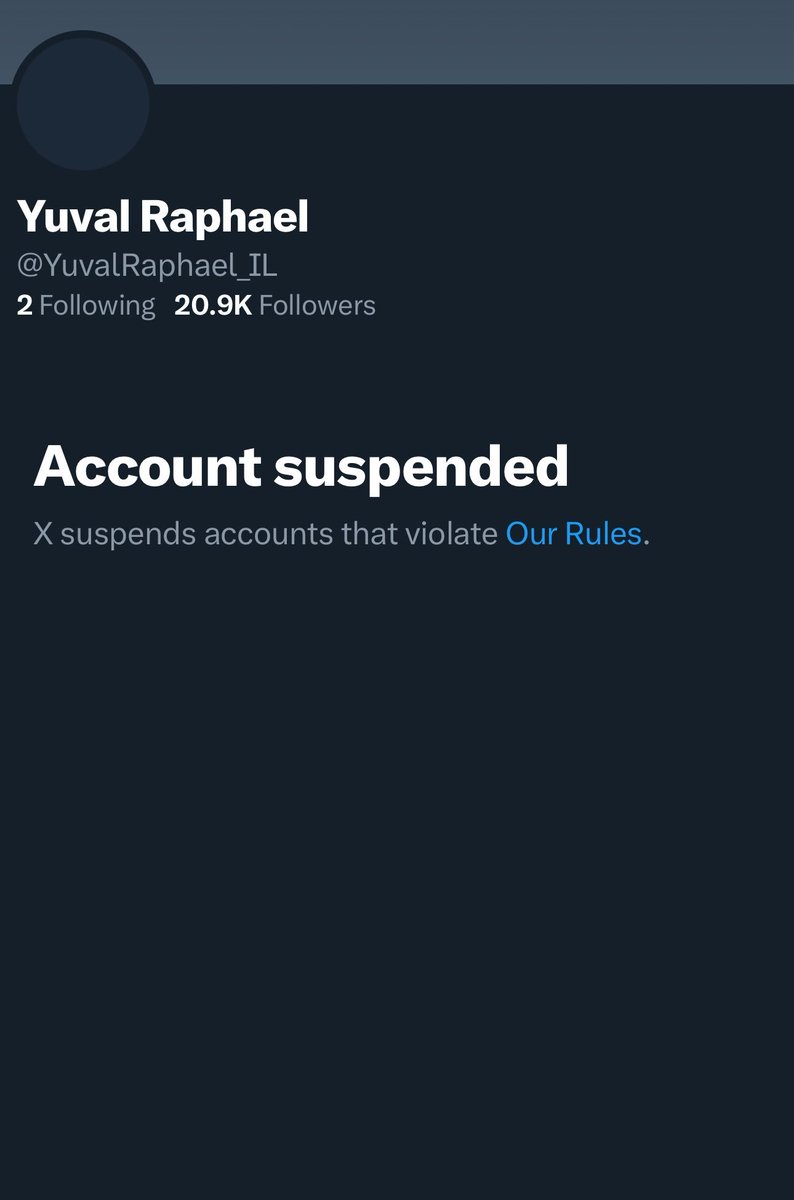The height and width of the screenshot is (1200, 794).
Task: Open the Our Rules link
Action: (573, 533)
